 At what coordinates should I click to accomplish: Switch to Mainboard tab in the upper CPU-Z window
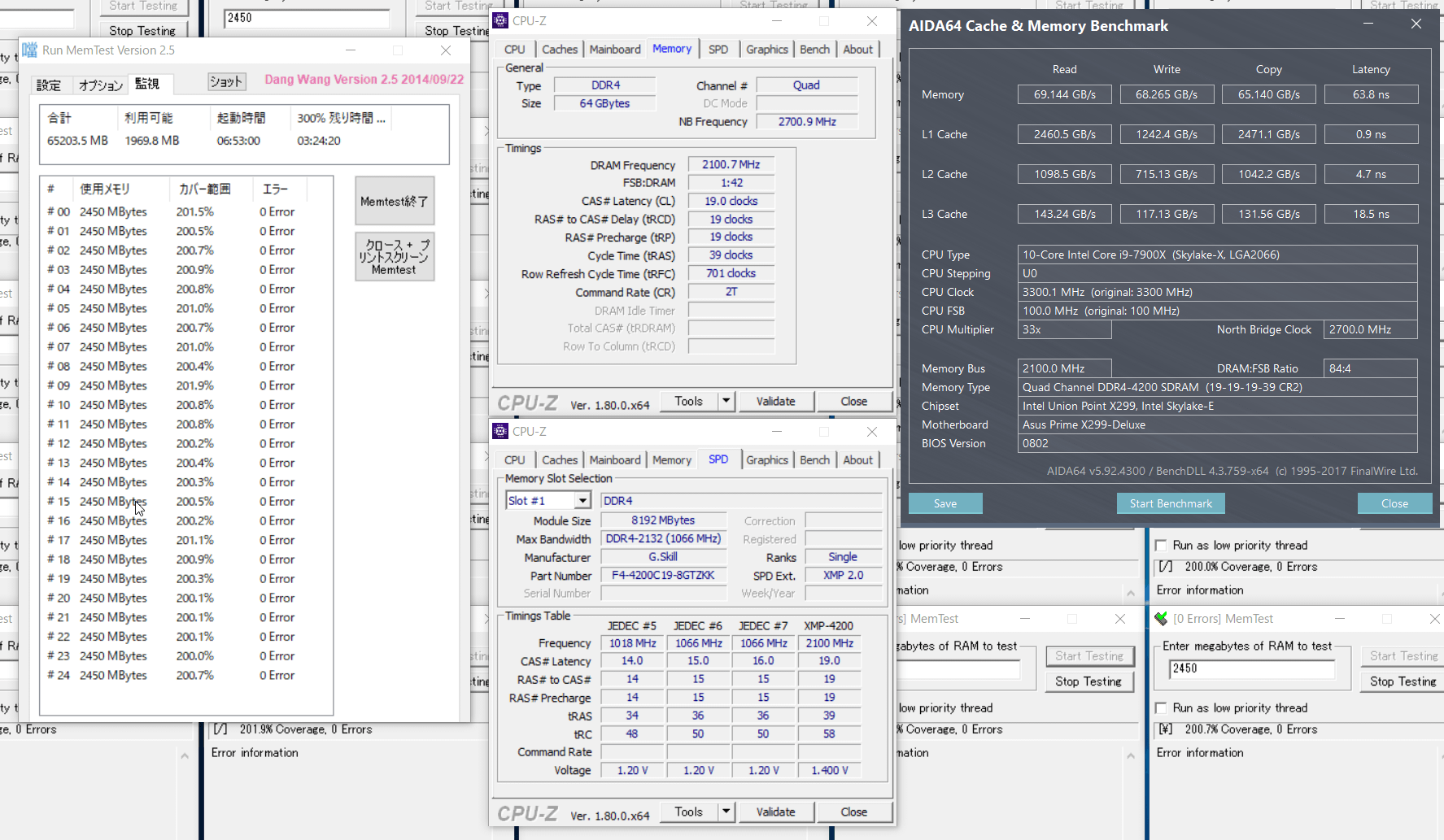615,50
